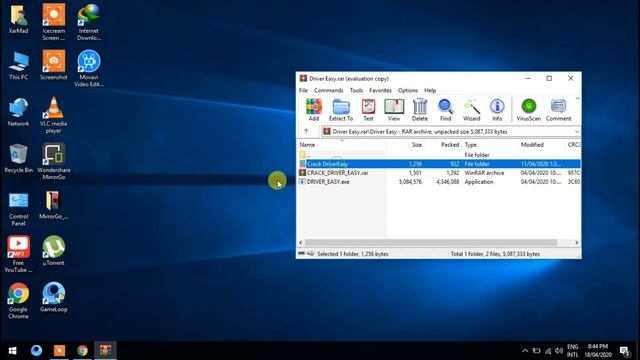Image resolution: width=640 pixels, height=360 pixels.
Task: Select the GameLoop desktop shortcut
Action: (x=53, y=297)
